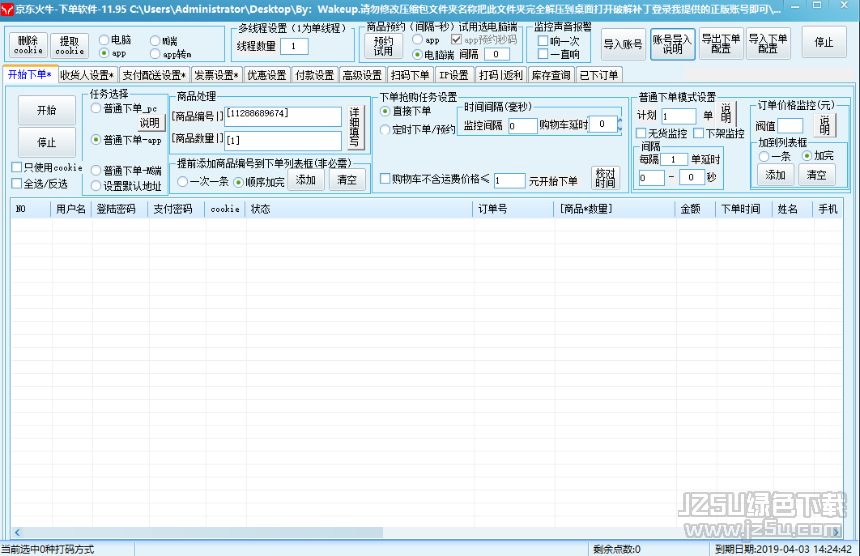Click the 说明 button in 任务选择
Image resolution: width=860 pixels, height=556 pixels.
tap(150, 123)
